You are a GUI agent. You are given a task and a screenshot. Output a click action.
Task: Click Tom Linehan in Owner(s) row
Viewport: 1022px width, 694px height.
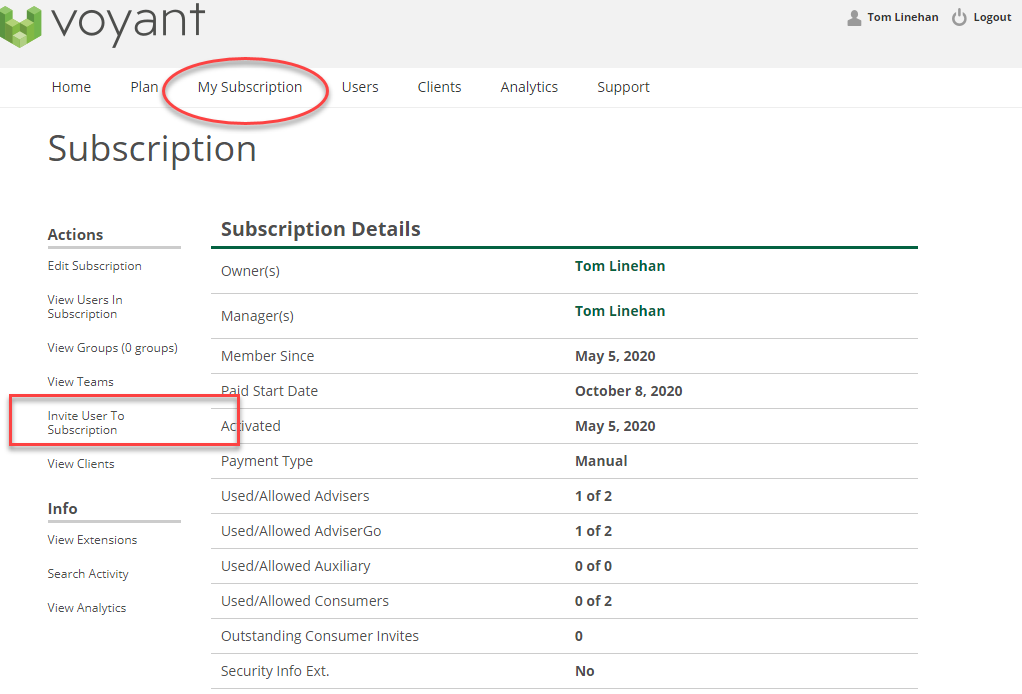[x=620, y=266]
